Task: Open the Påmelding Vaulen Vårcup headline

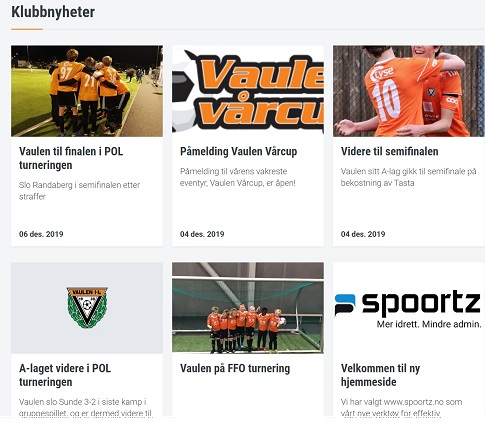Action: pyautogui.click(x=238, y=151)
